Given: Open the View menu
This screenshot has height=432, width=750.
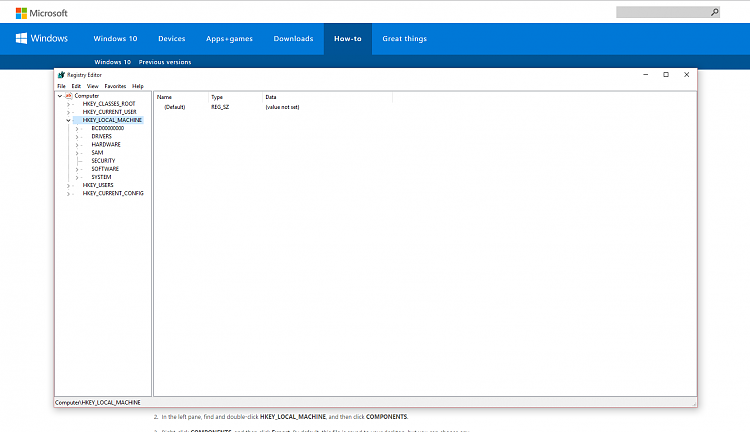Looking at the screenshot, I should (92, 86).
